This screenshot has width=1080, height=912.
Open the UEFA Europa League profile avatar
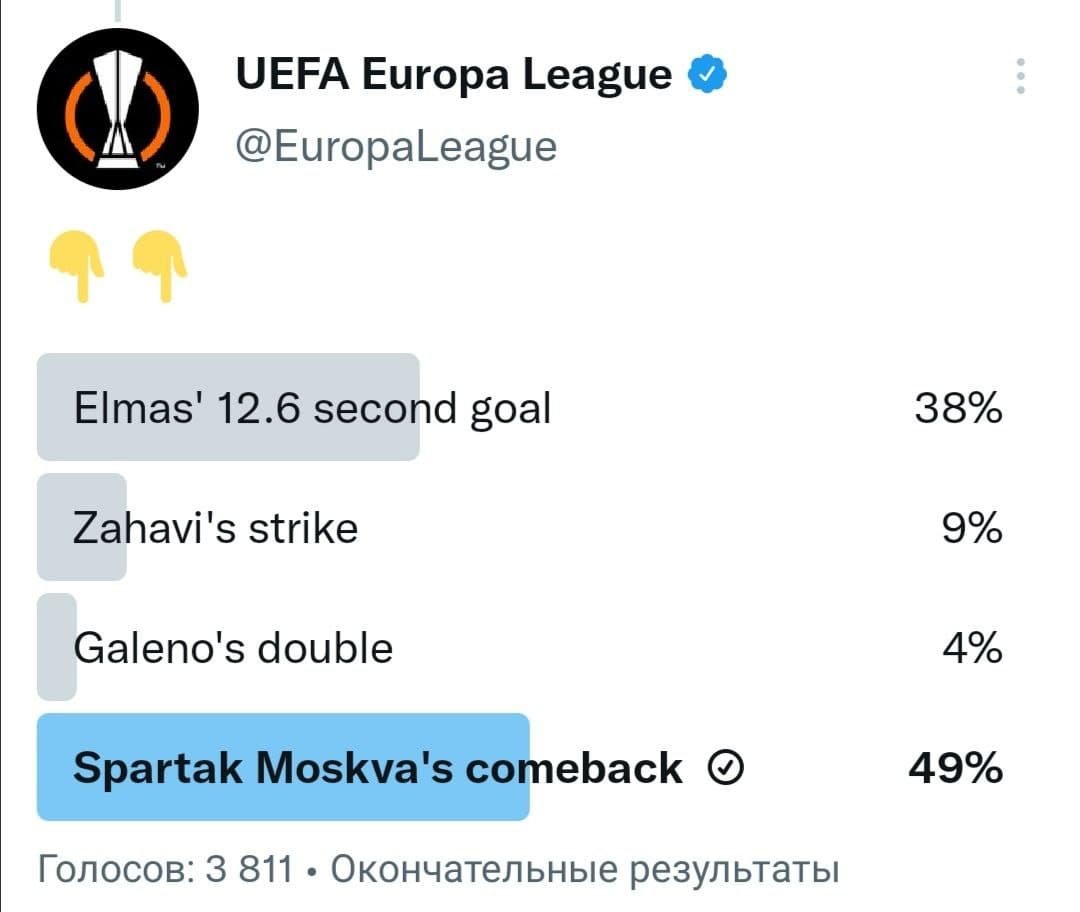pyautogui.click(x=118, y=108)
